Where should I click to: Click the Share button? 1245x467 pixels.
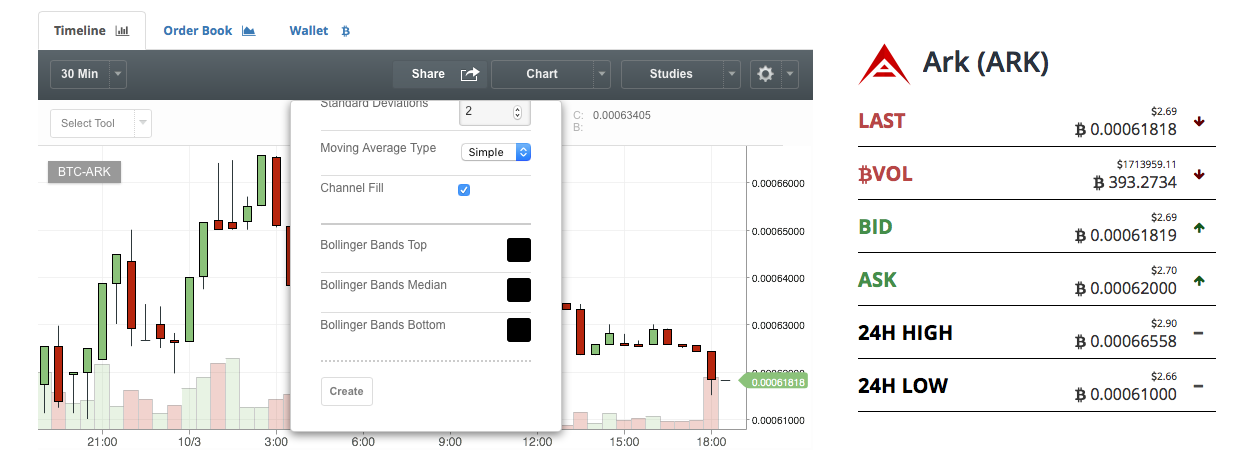click(x=438, y=74)
